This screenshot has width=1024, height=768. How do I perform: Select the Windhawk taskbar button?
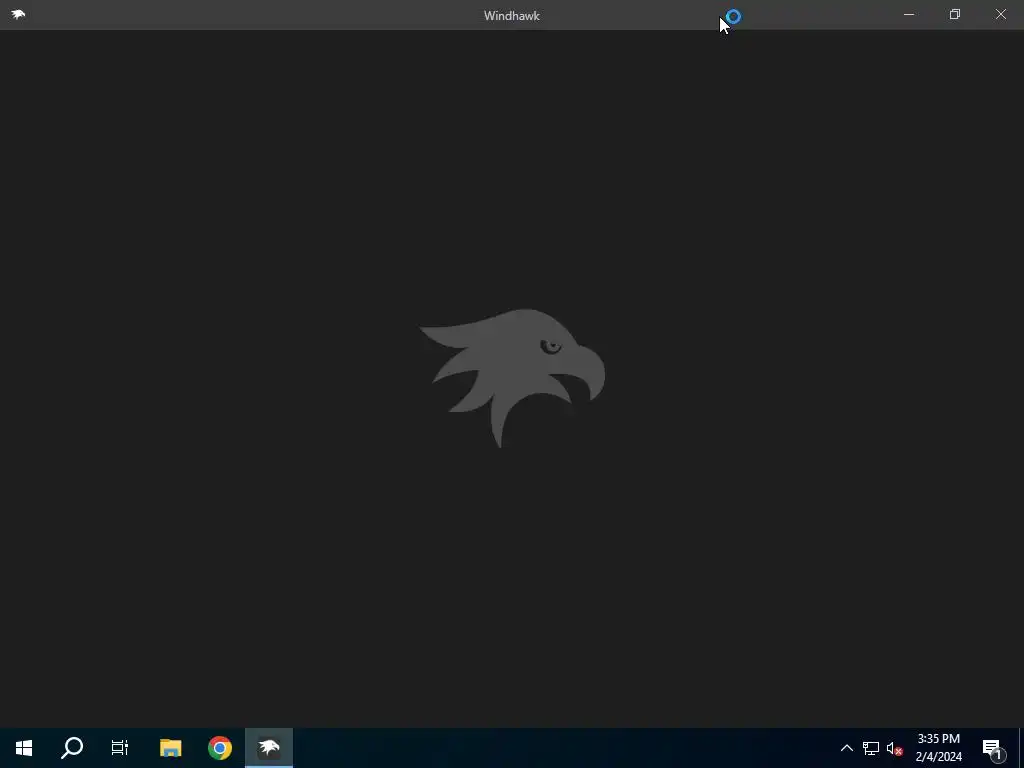269,748
